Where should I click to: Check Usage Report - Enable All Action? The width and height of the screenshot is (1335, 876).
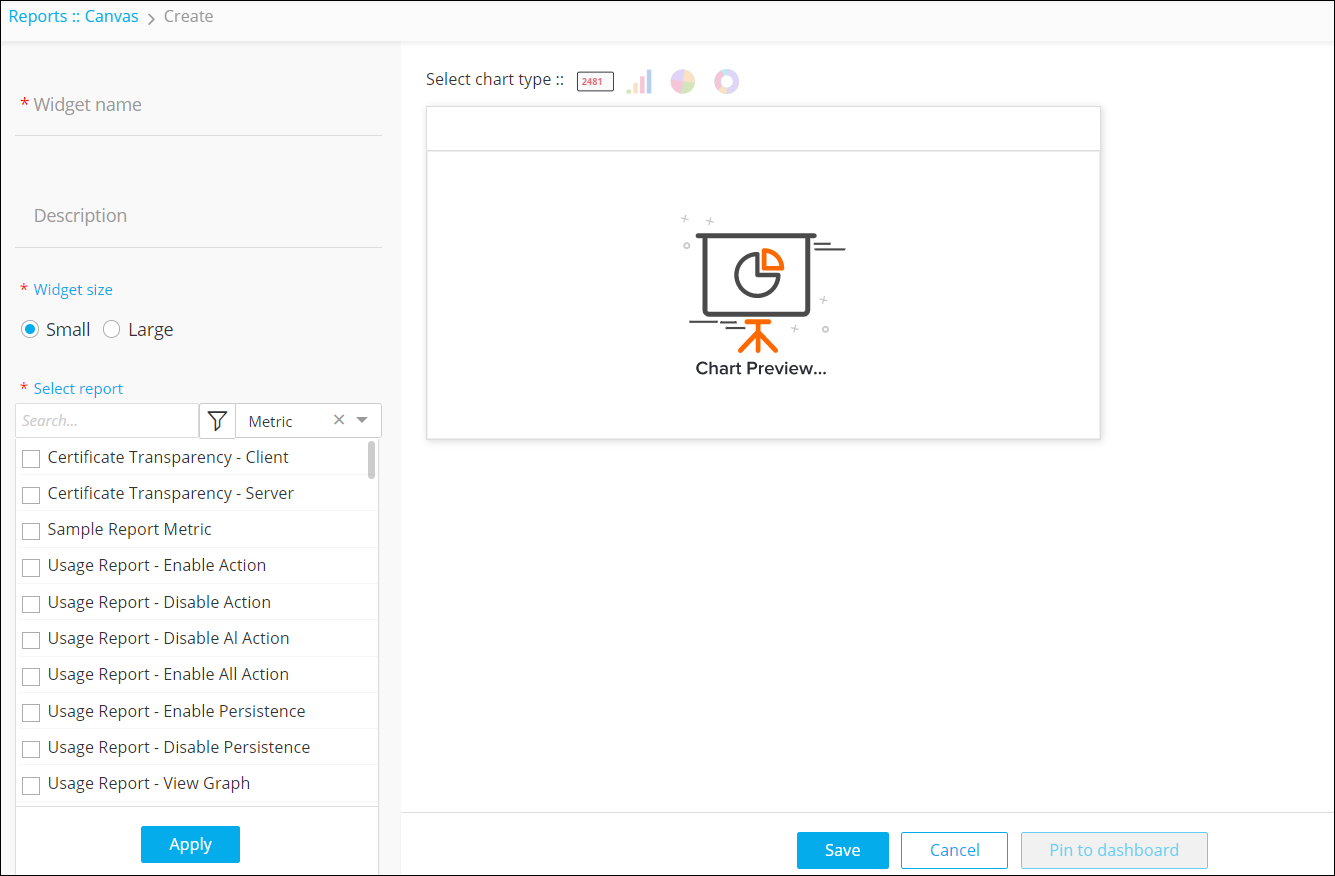click(31, 676)
